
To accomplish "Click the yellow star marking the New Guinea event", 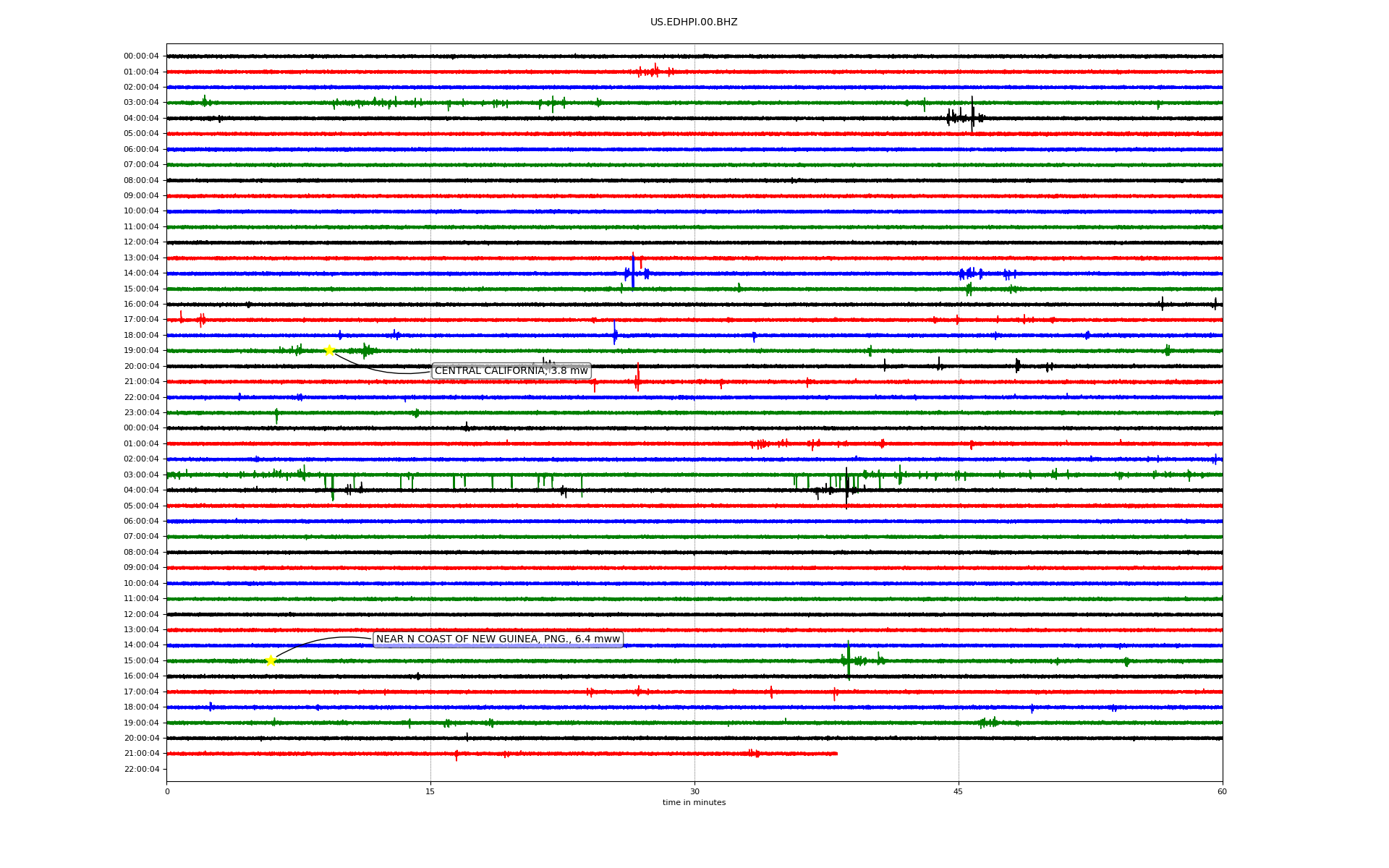I will tap(271, 660).
